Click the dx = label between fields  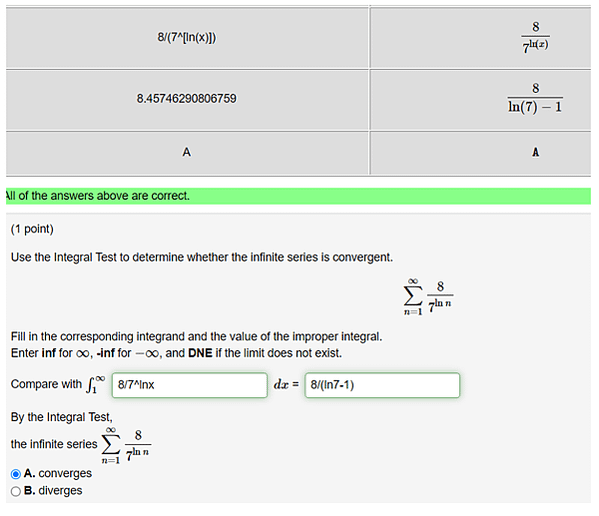(286, 384)
